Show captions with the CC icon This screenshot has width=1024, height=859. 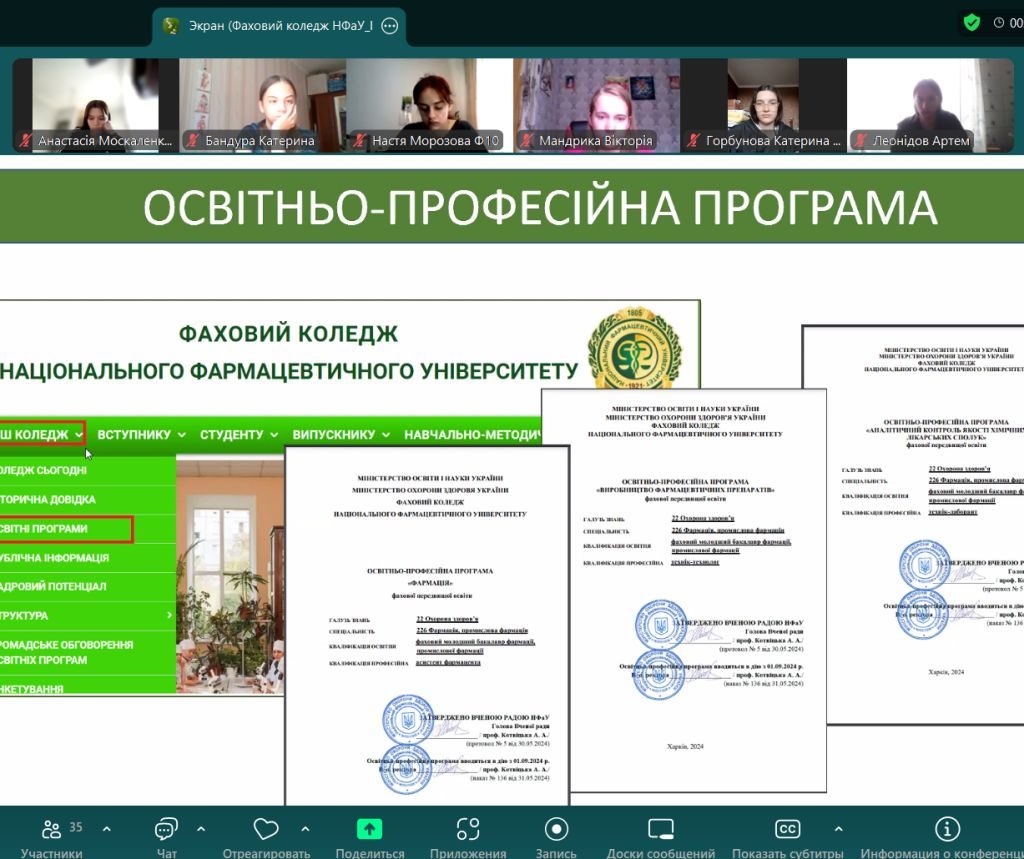point(787,829)
